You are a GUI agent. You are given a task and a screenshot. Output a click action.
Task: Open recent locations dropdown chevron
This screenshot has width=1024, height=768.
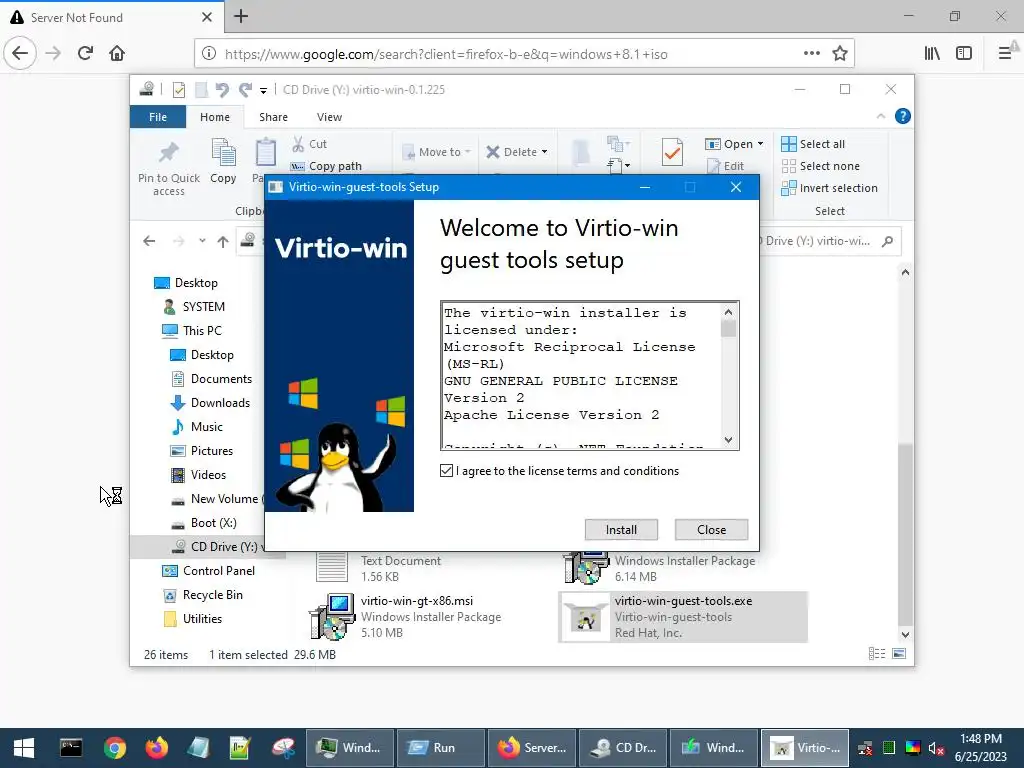pos(202,241)
